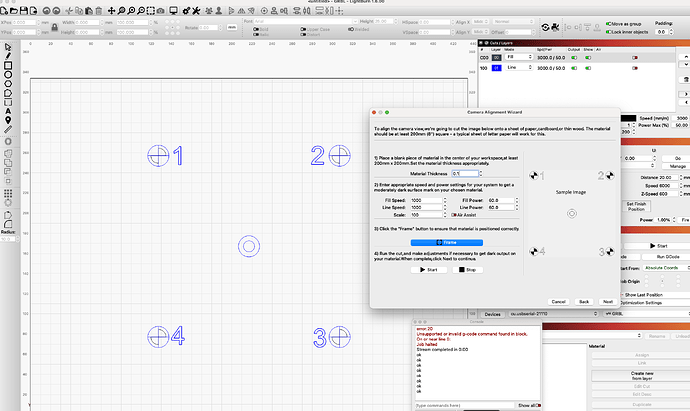Open the 100 layer Mode dropdown (Line)

click(x=519, y=68)
